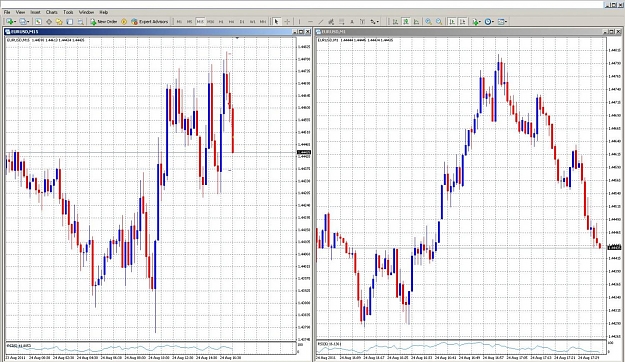Switch to Line Chart display
The image size is (625, 362).
coord(416,22)
